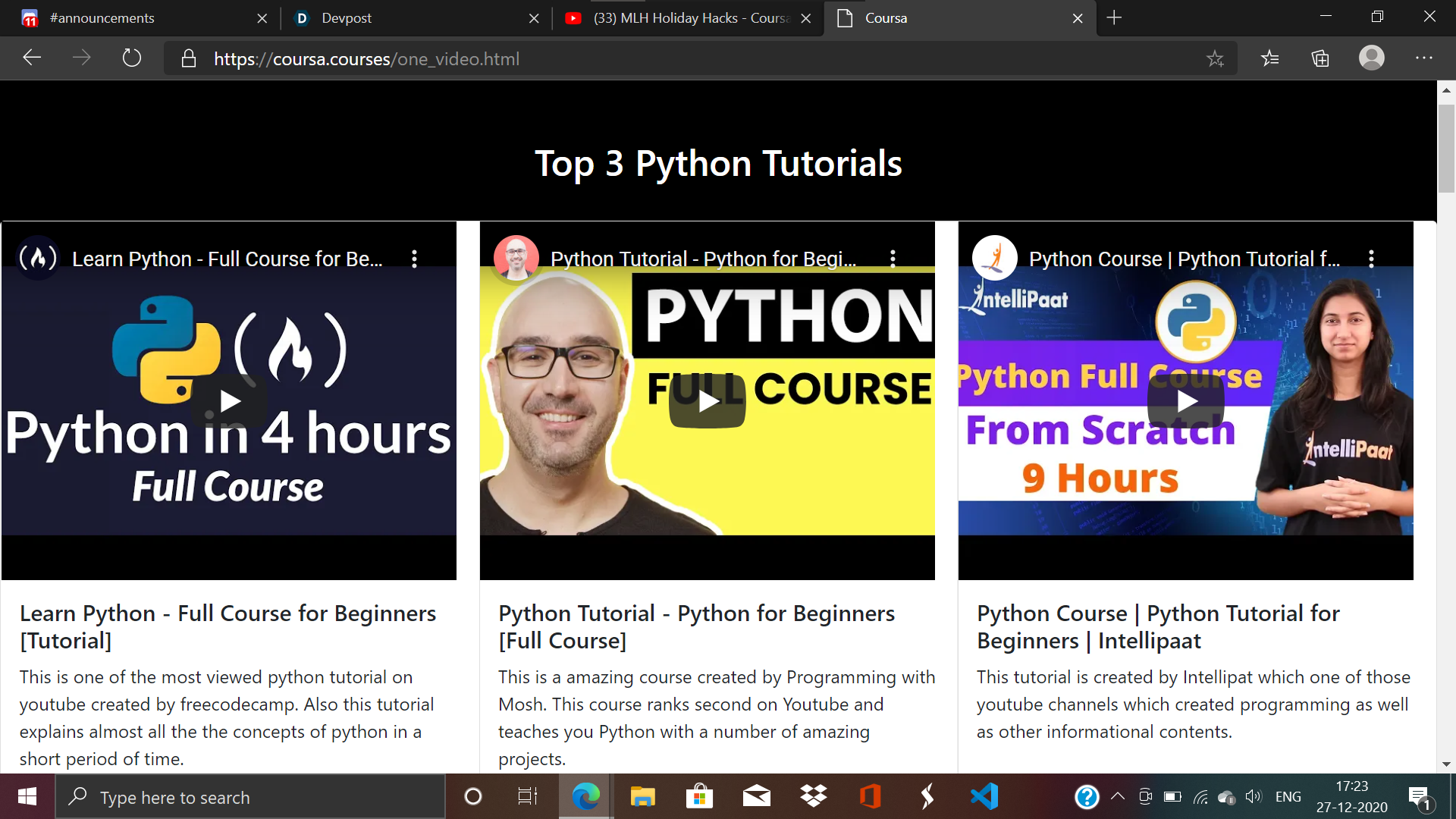Image resolution: width=1456 pixels, height=819 pixels.
Task: Open the browser settings and more menu
Action: point(1423,58)
